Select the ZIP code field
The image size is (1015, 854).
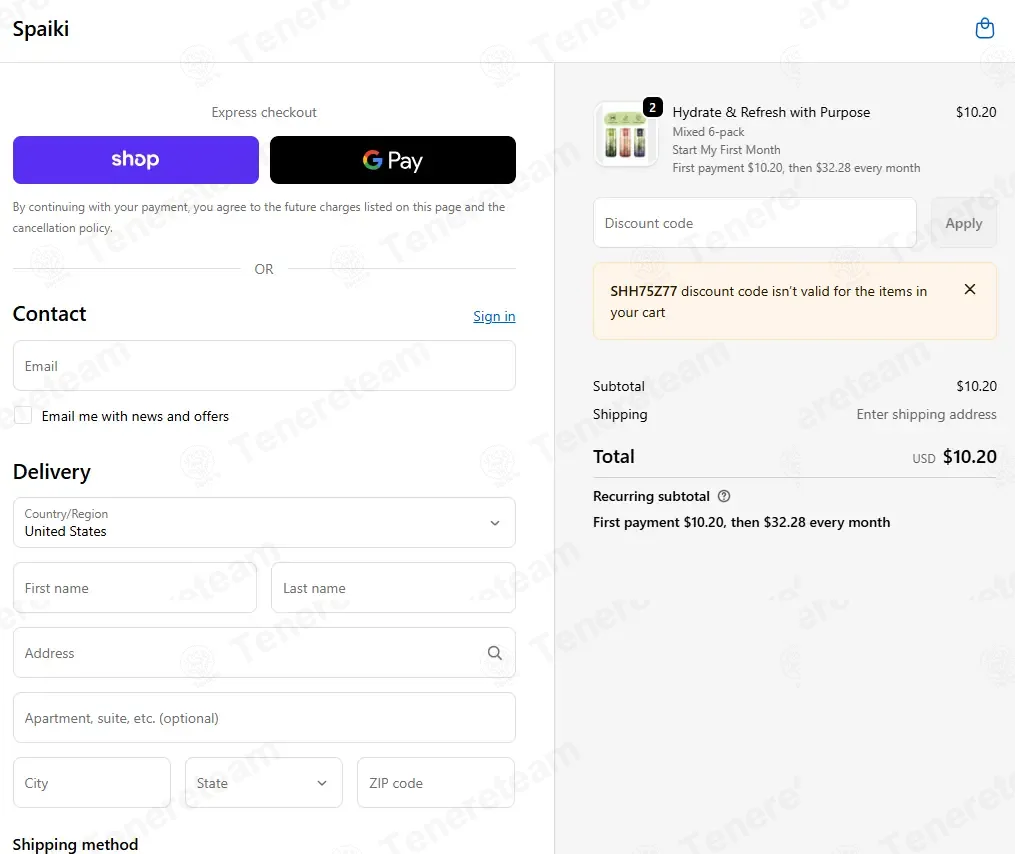tap(436, 783)
